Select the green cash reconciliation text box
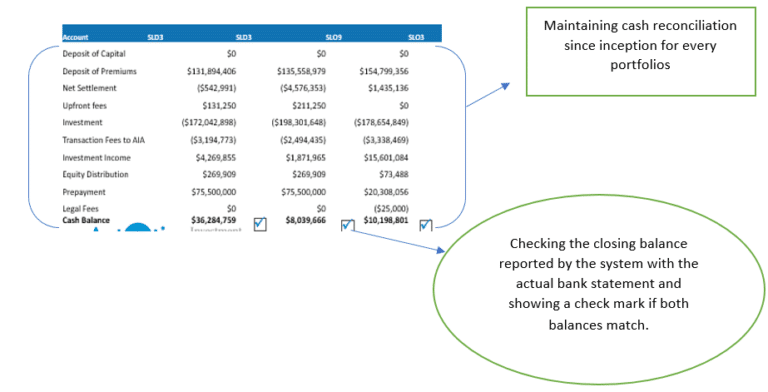The width and height of the screenshot is (768, 392). (641, 51)
